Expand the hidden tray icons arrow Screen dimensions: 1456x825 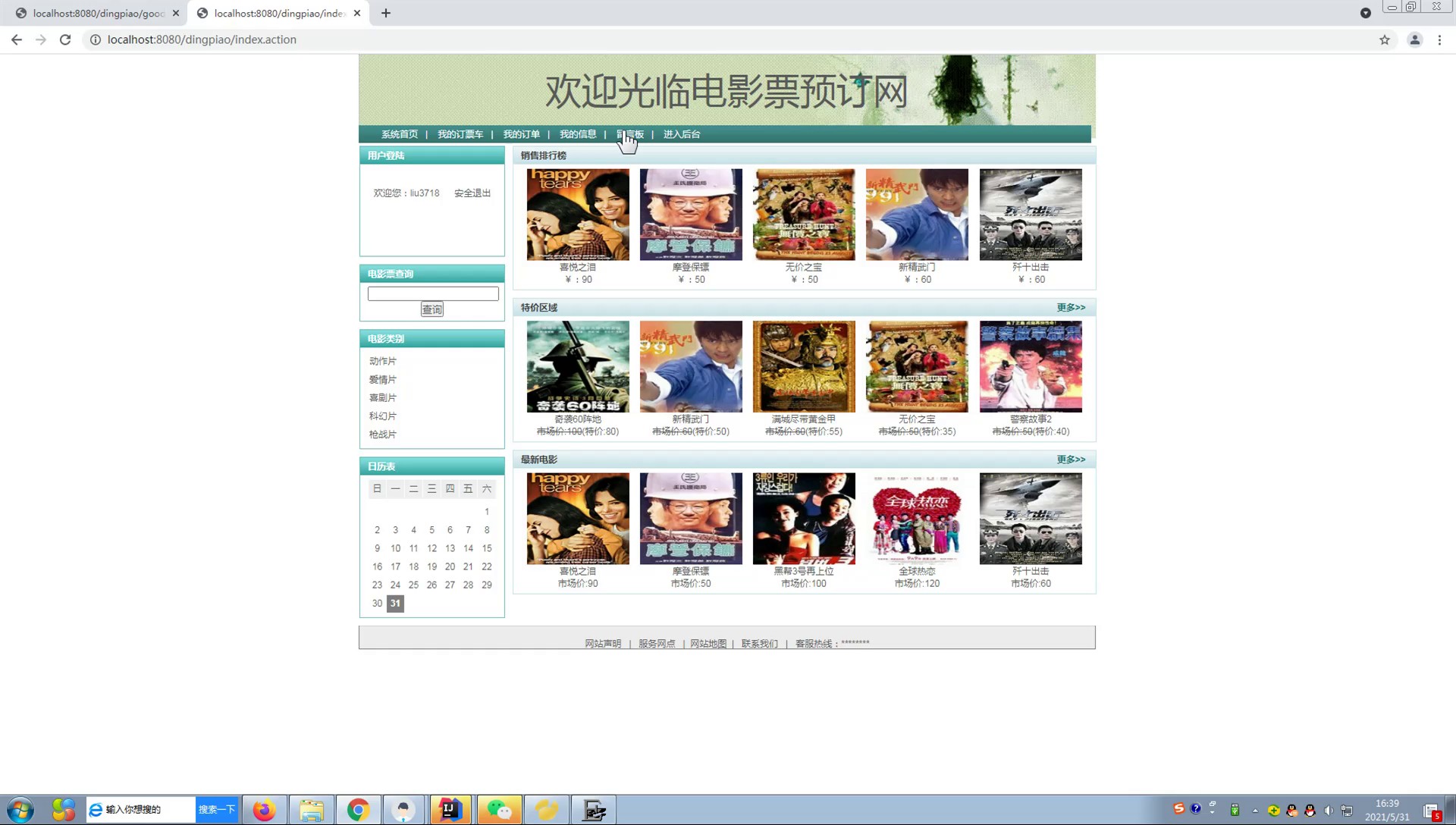click(1255, 811)
